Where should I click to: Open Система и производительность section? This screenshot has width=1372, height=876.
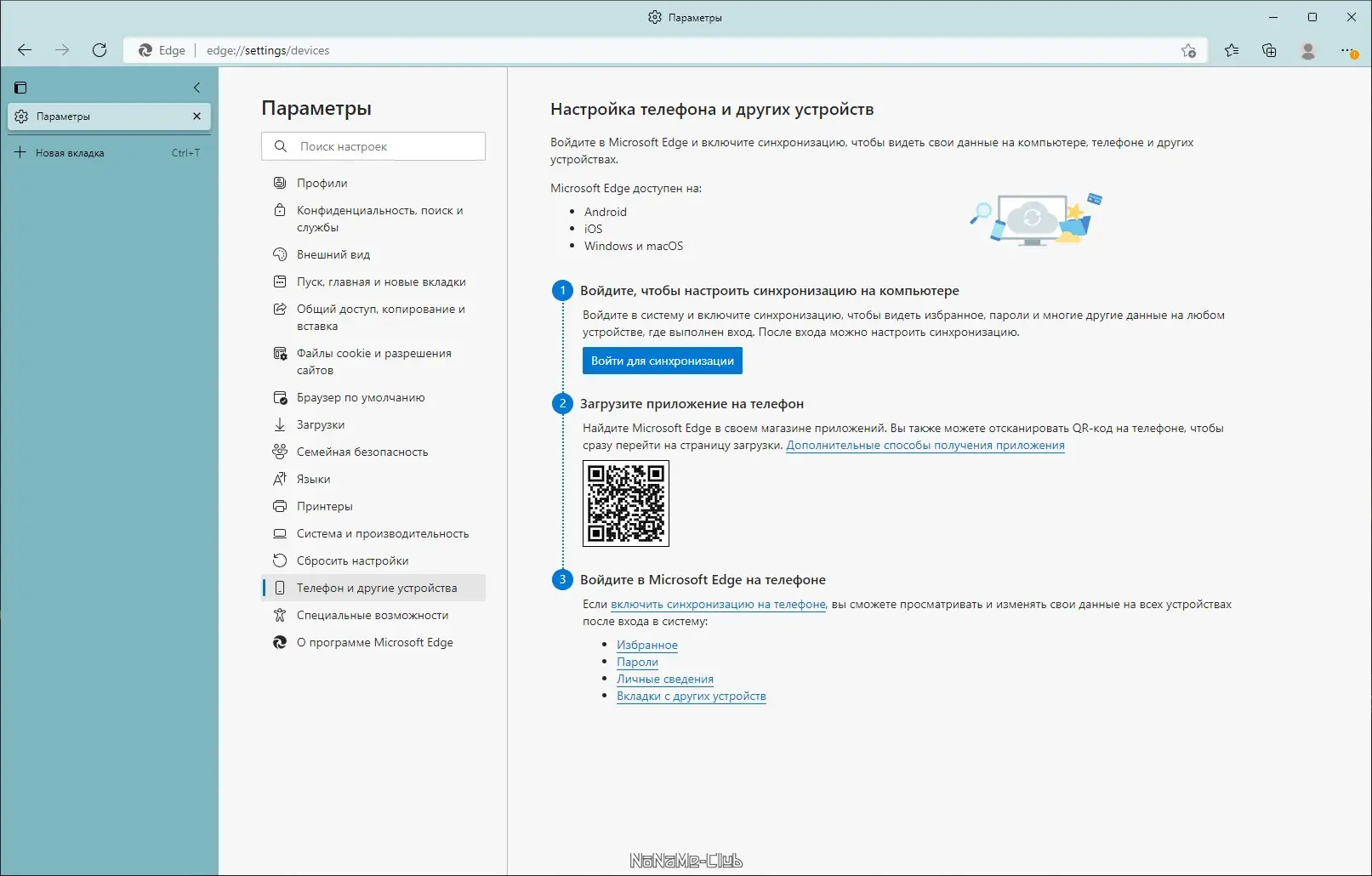pyautogui.click(x=373, y=533)
